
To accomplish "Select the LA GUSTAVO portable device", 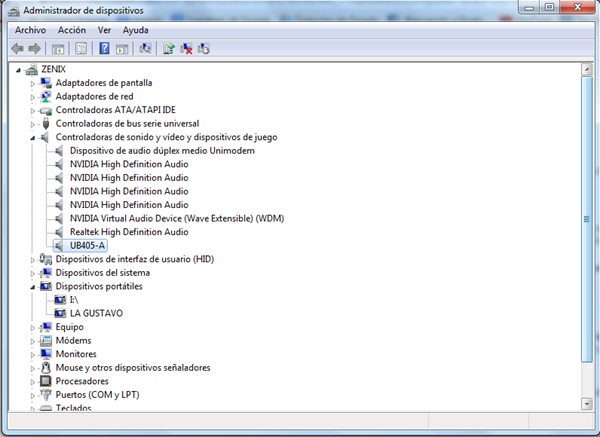I will coord(96,313).
